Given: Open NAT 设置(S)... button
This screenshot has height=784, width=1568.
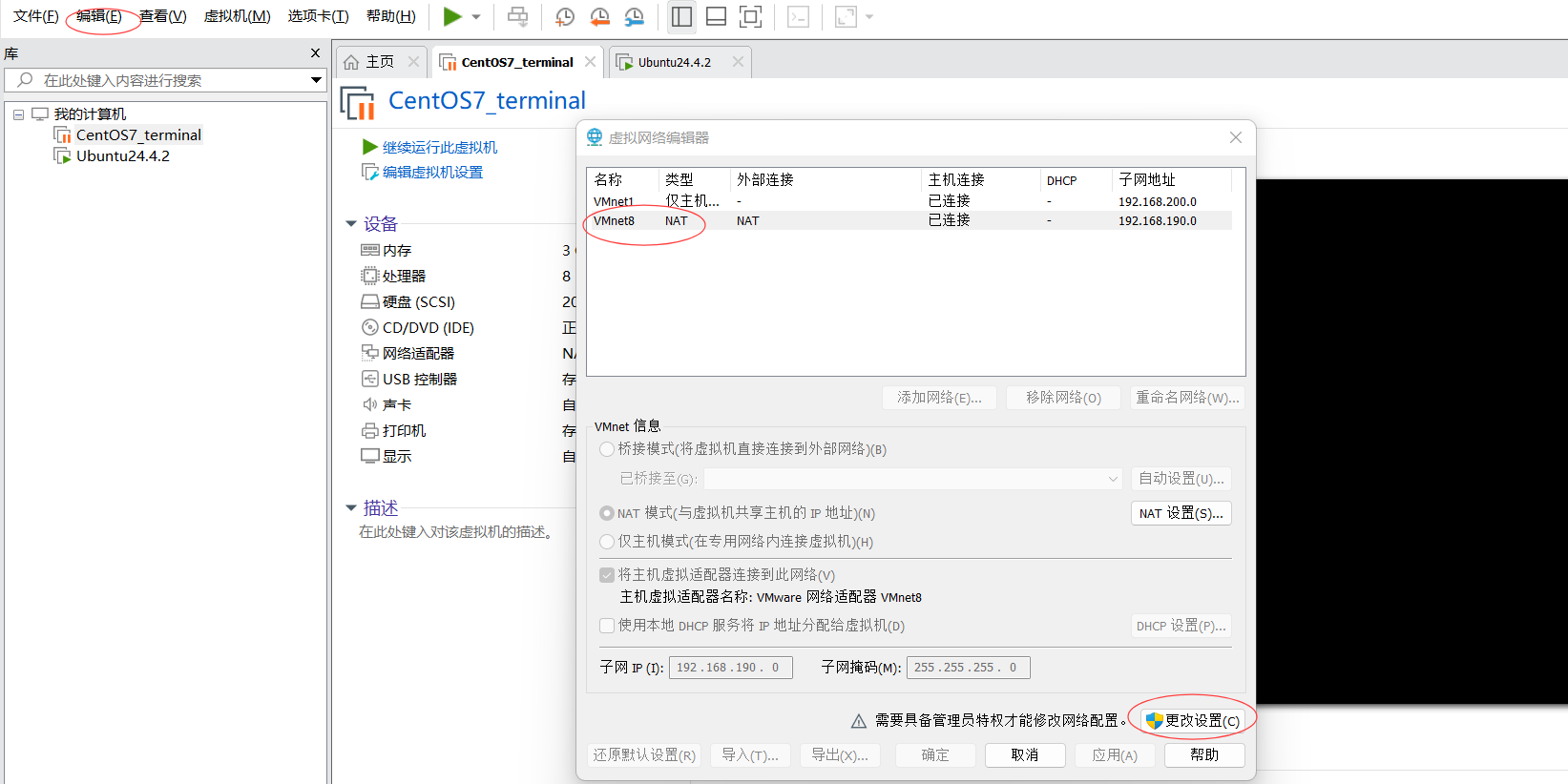Looking at the screenshot, I should pyautogui.click(x=1181, y=513).
